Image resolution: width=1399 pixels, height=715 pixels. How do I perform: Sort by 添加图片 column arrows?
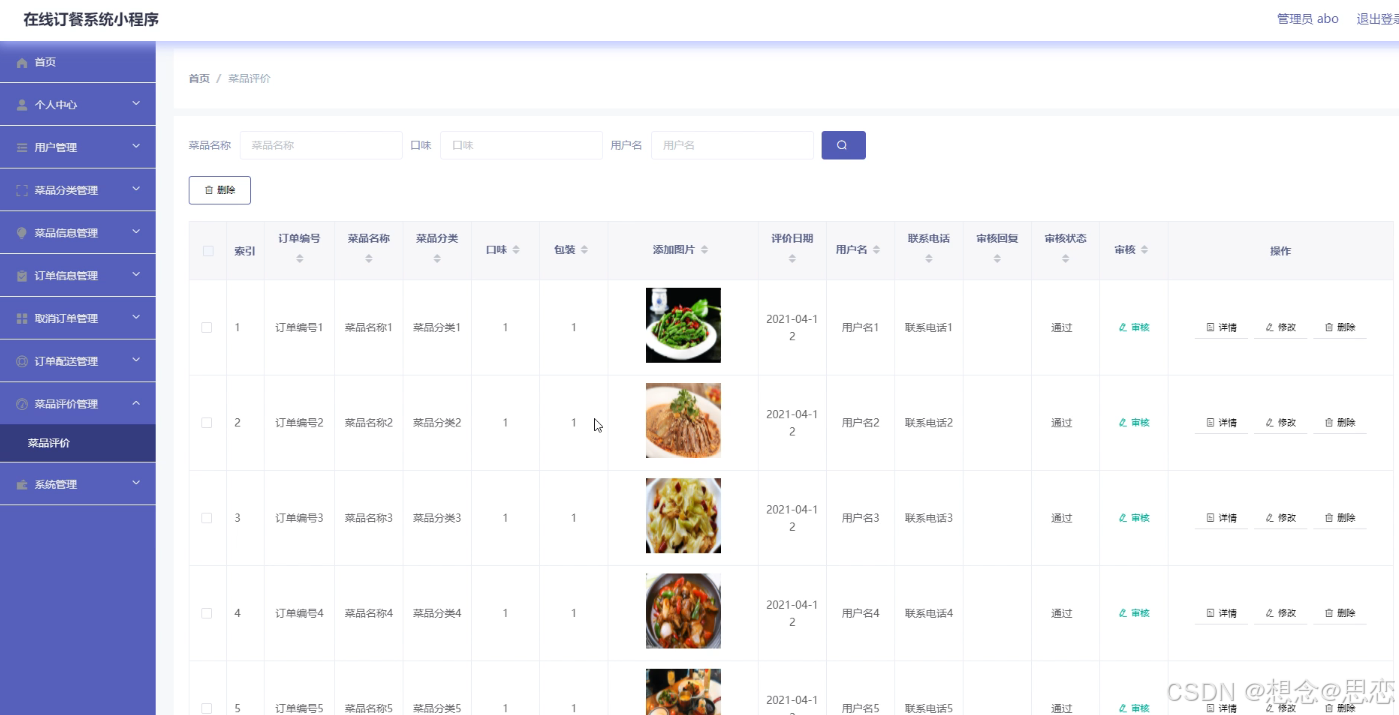point(704,250)
